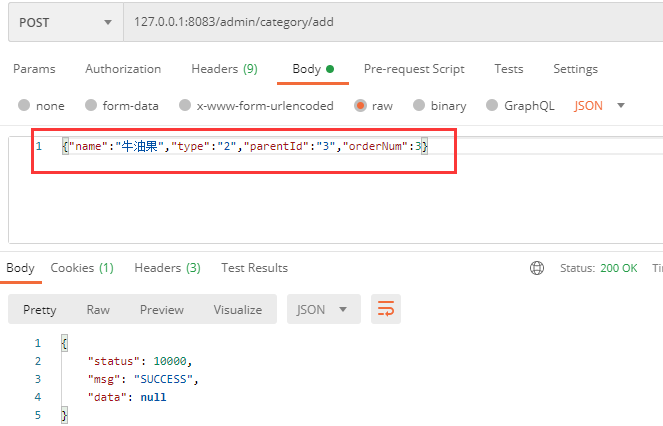Choose the form-data radio option
Image resolution: width=663 pixels, height=426 pixels.
pos(91,105)
